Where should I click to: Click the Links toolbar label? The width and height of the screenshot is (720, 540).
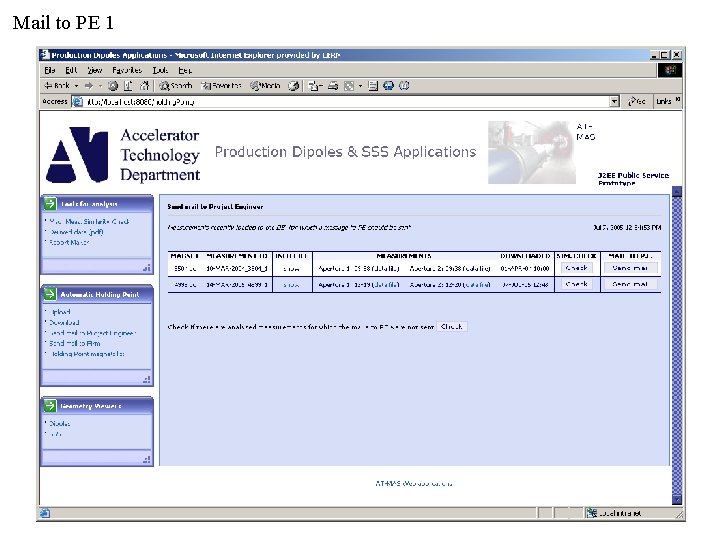(x=664, y=101)
